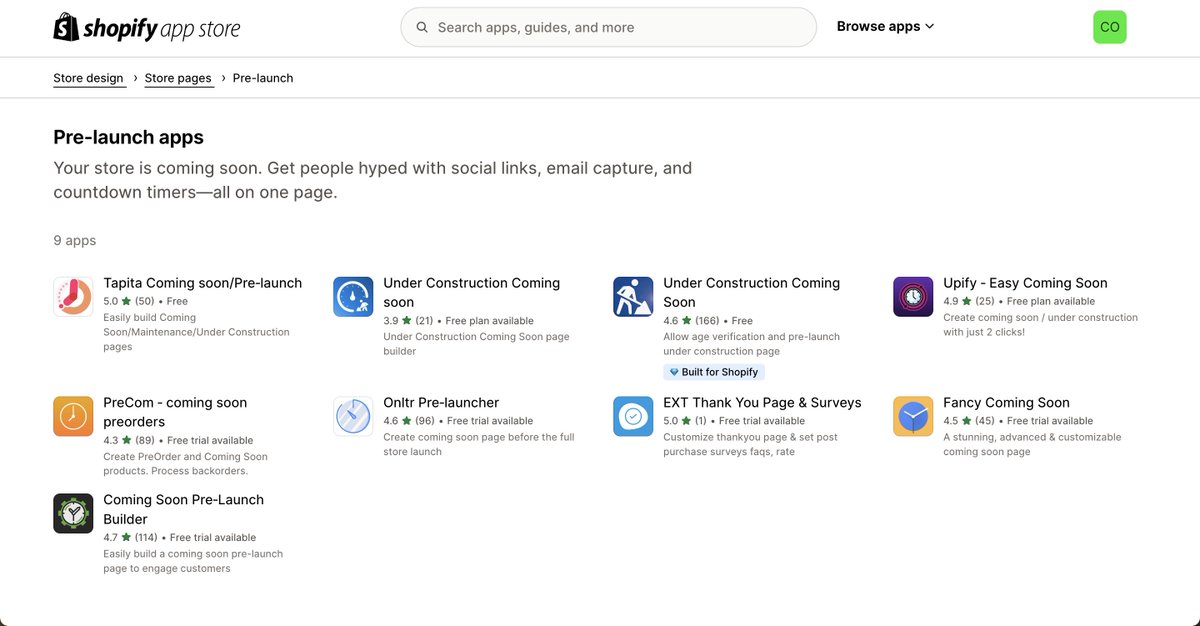Screen dimensions: 1200x626
Task: Click Upify's 4.9 (25) rating line
Action: pyautogui.click(x=1019, y=301)
